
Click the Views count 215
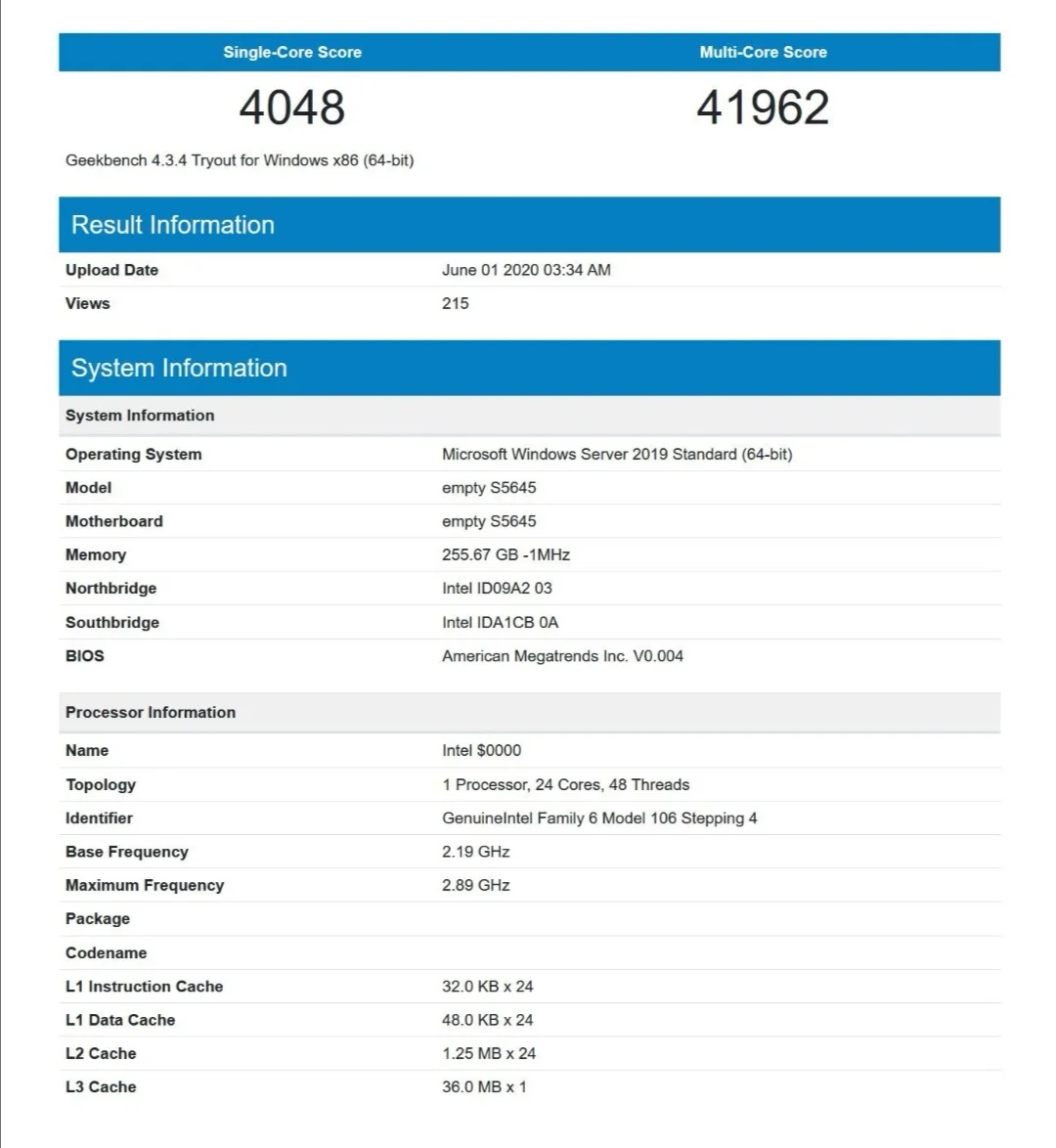[x=455, y=303]
